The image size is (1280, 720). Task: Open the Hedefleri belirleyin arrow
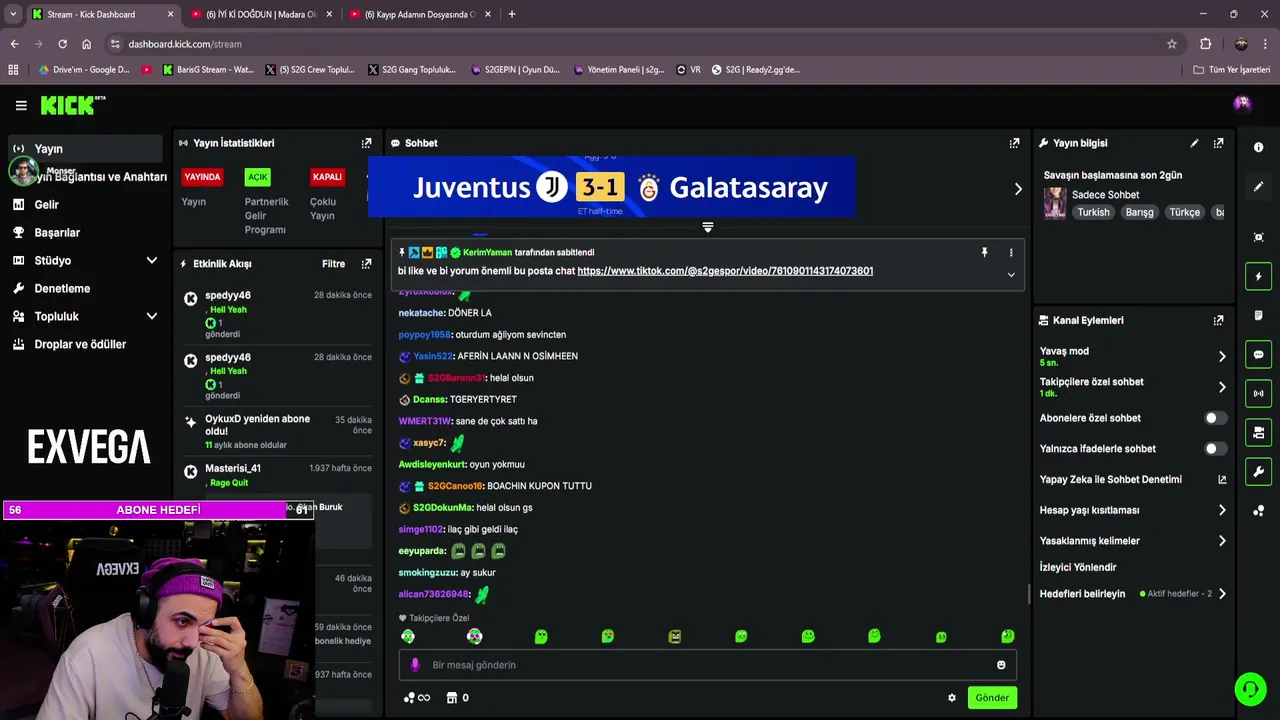1222,594
